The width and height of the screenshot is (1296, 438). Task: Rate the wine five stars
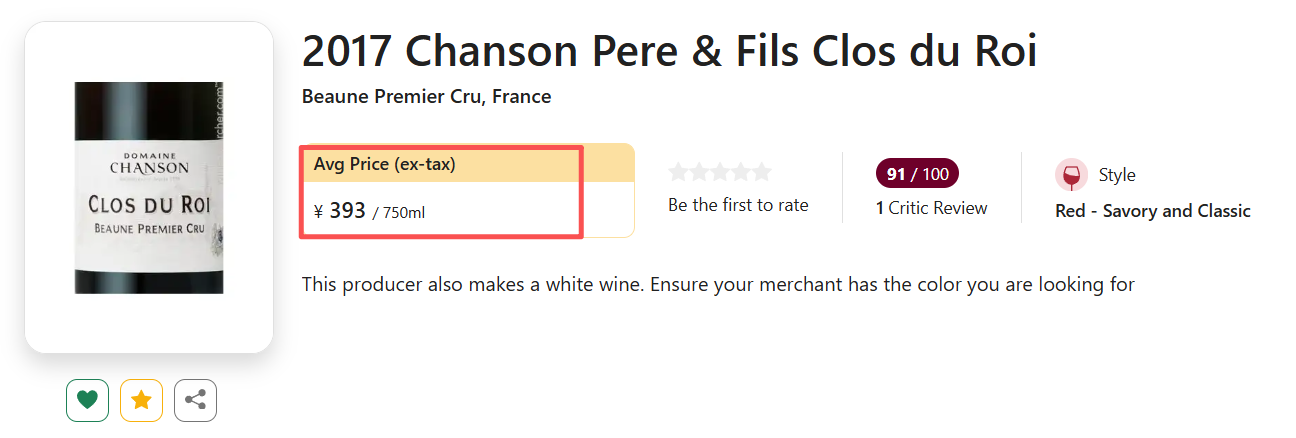(x=762, y=172)
